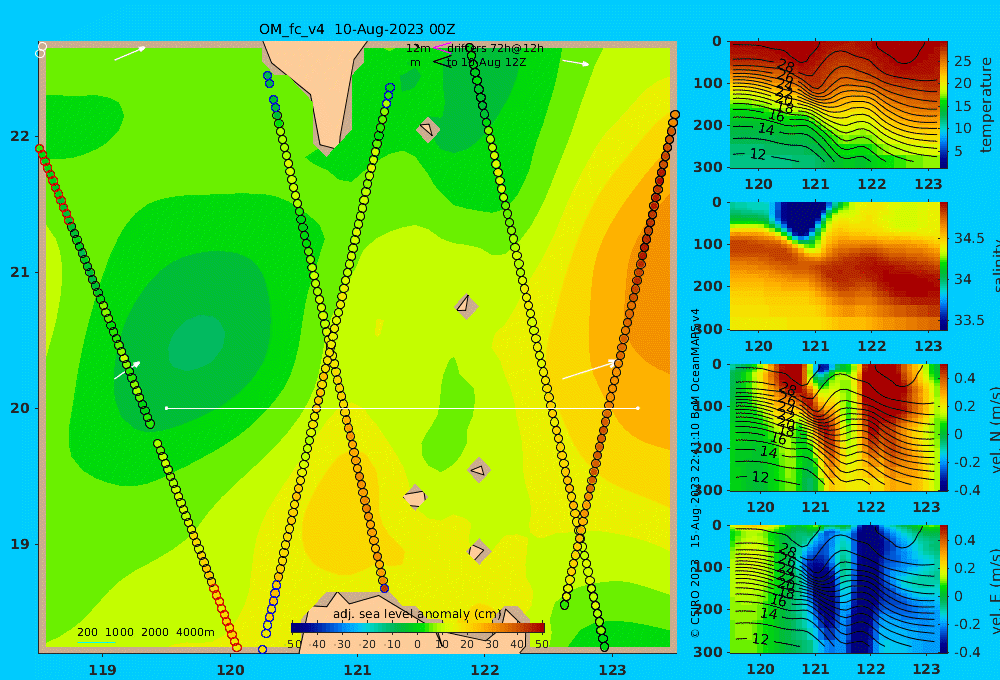Viewport: 1000px width, 680px height.
Task: Click latitude tick label 21 on map
Action: (x=20, y=272)
